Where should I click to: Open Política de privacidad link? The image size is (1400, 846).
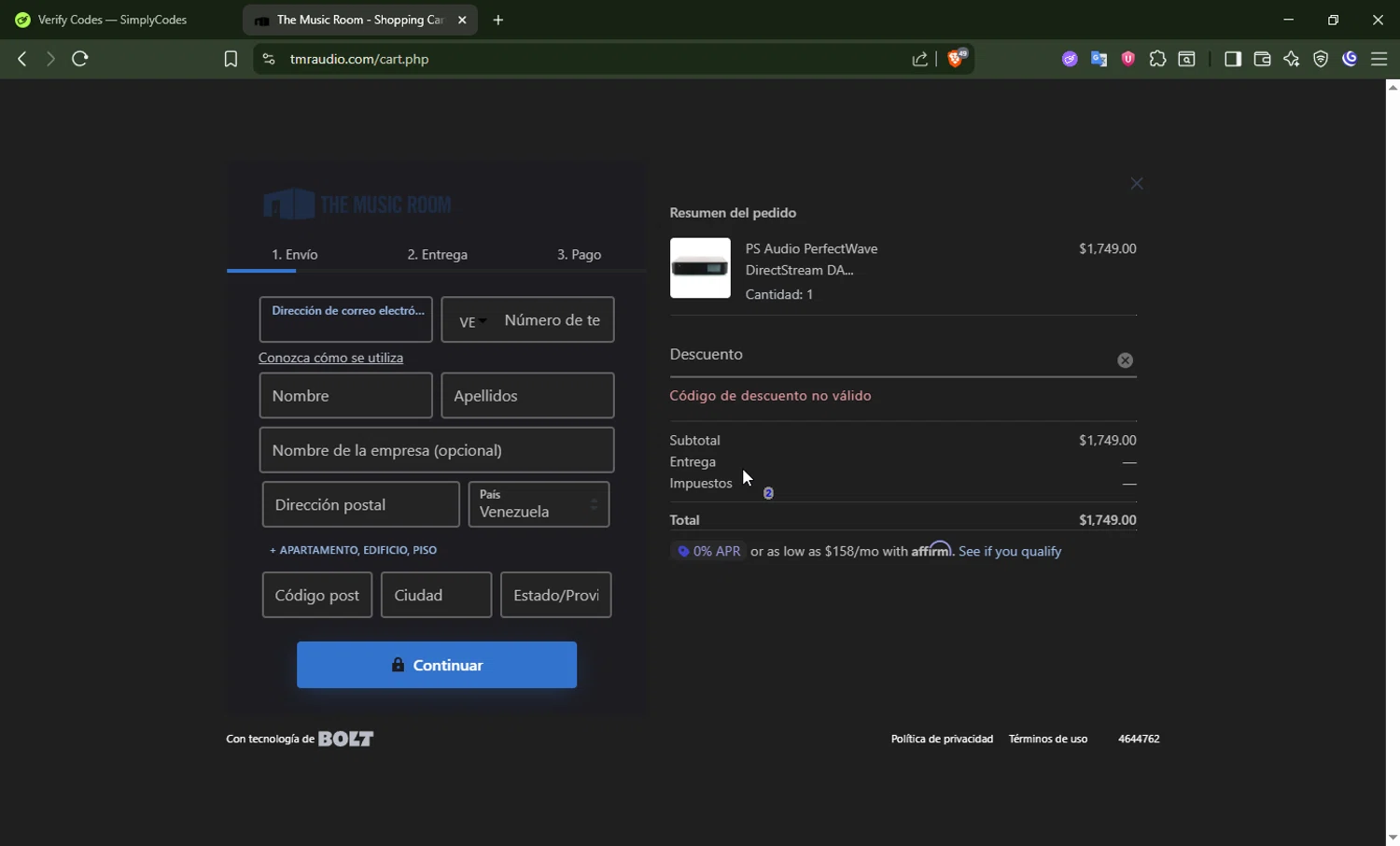[x=942, y=739]
